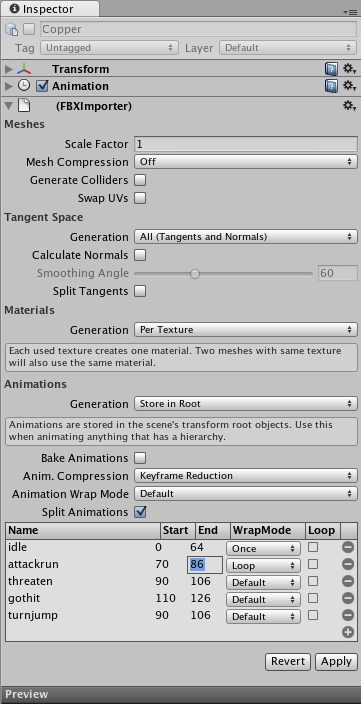Screen dimensions: 361x704
Task: Click the Scale Factor input field
Action: point(246,144)
